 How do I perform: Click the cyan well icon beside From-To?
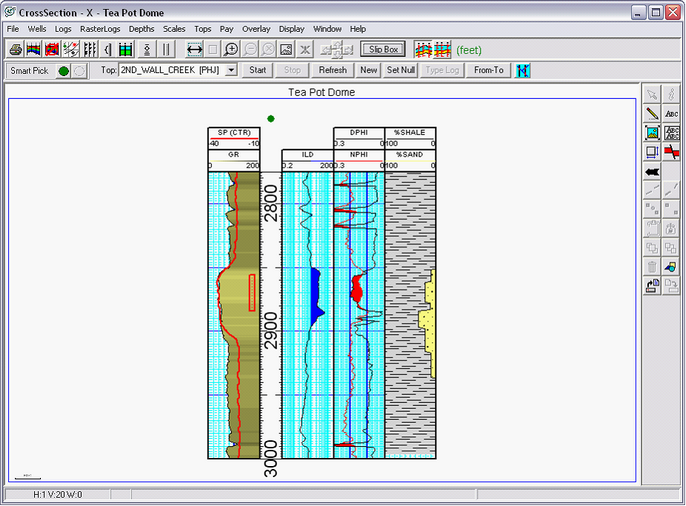523,70
